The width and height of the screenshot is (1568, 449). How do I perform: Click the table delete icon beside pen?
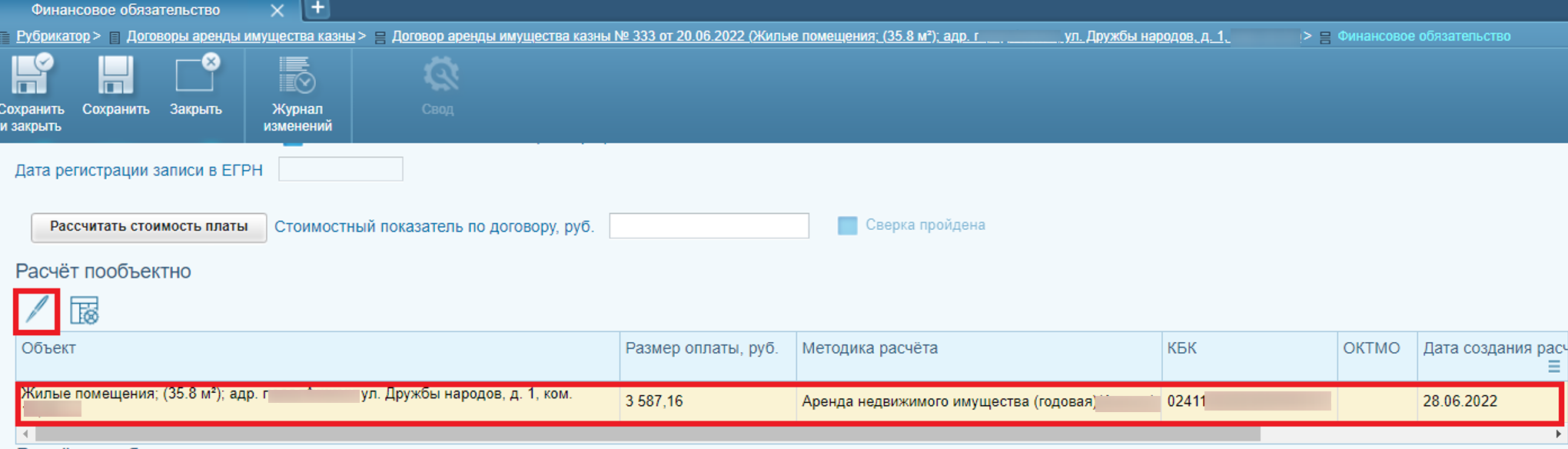pyautogui.click(x=85, y=311)
